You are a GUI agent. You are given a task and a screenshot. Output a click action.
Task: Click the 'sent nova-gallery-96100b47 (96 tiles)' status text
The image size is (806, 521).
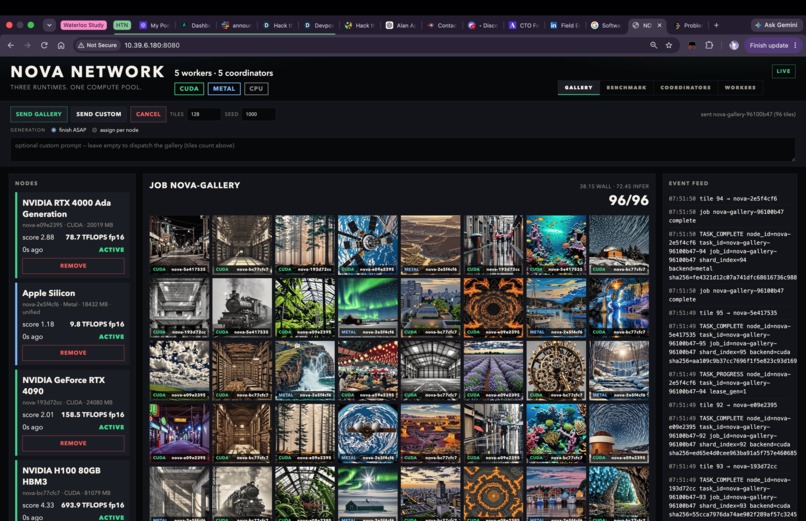coord(747,114)
